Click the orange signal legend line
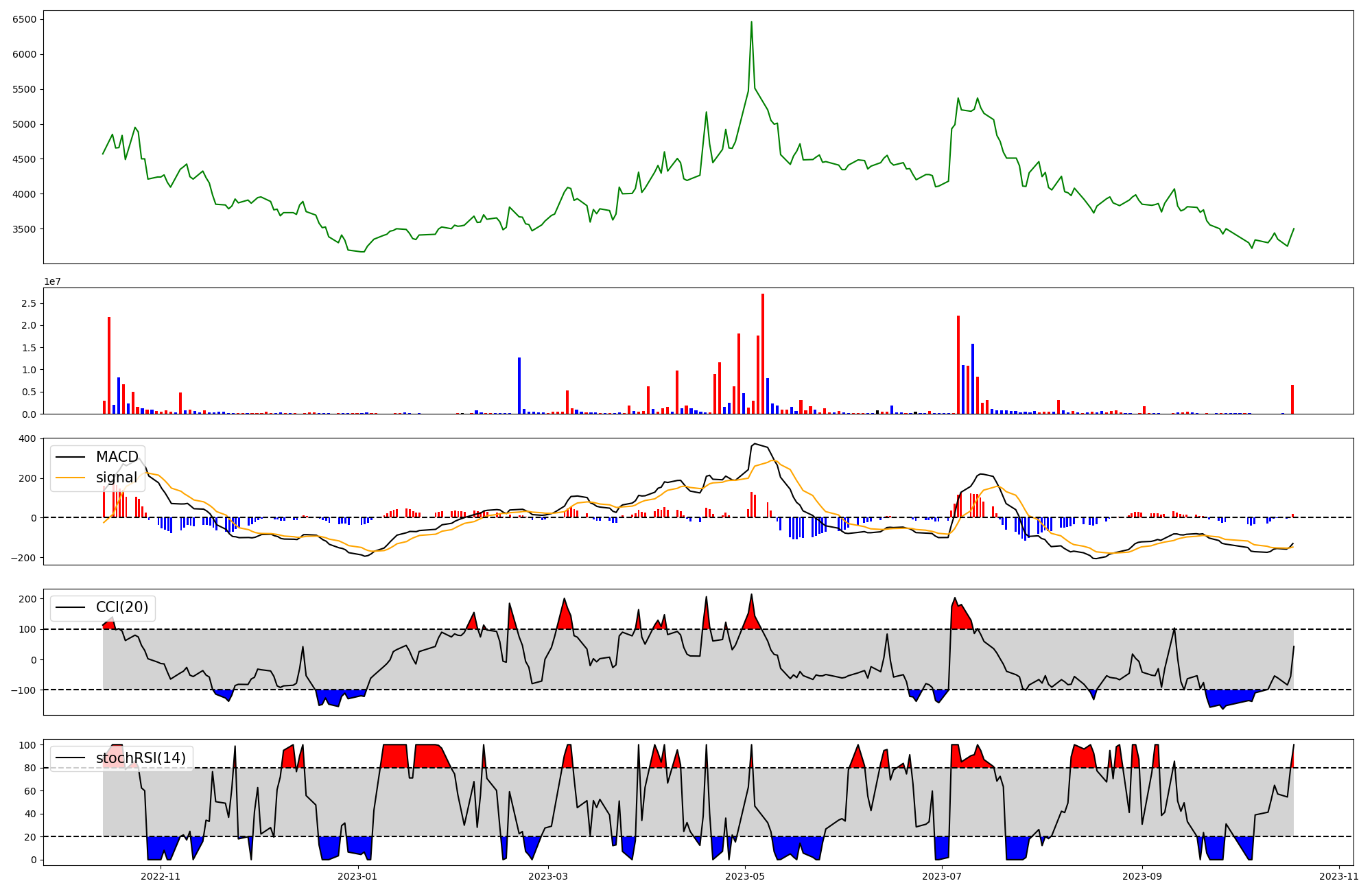The width and height of the screenshot is (1372, 892). coord(70,478)
